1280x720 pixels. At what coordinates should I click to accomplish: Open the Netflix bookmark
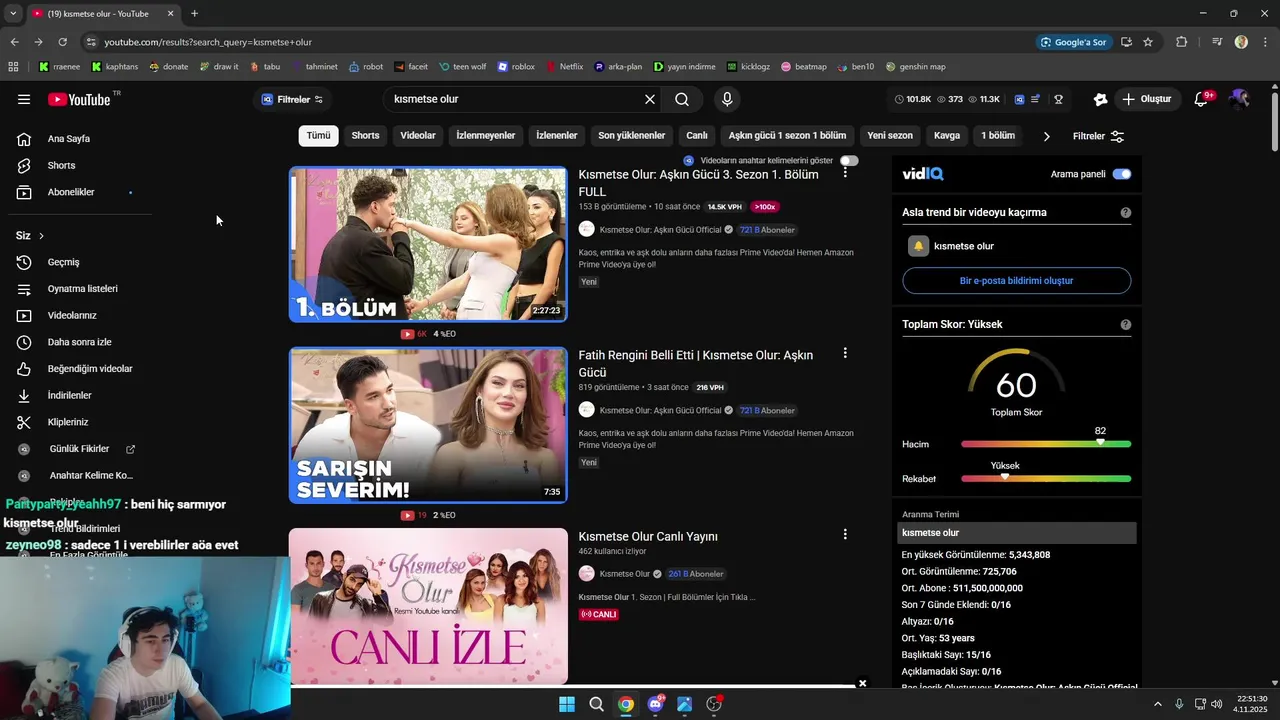tap(564, 67)
